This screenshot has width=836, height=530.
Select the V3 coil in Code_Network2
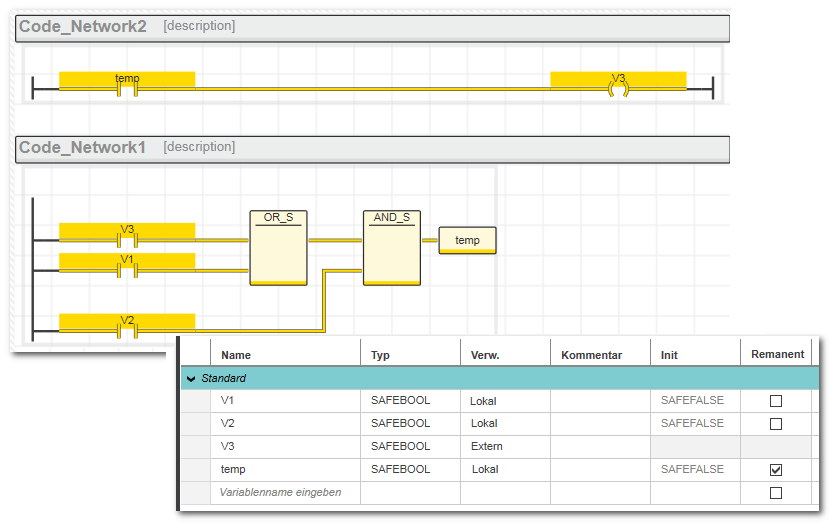[x=618, y=88]
